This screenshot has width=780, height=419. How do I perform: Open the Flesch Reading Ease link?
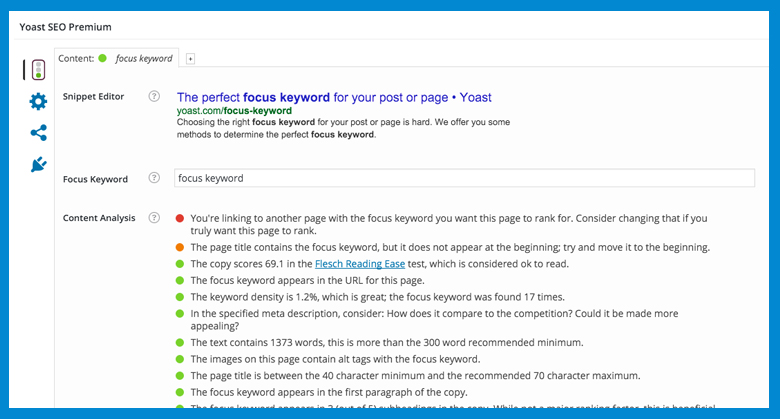tap(360, 264)
